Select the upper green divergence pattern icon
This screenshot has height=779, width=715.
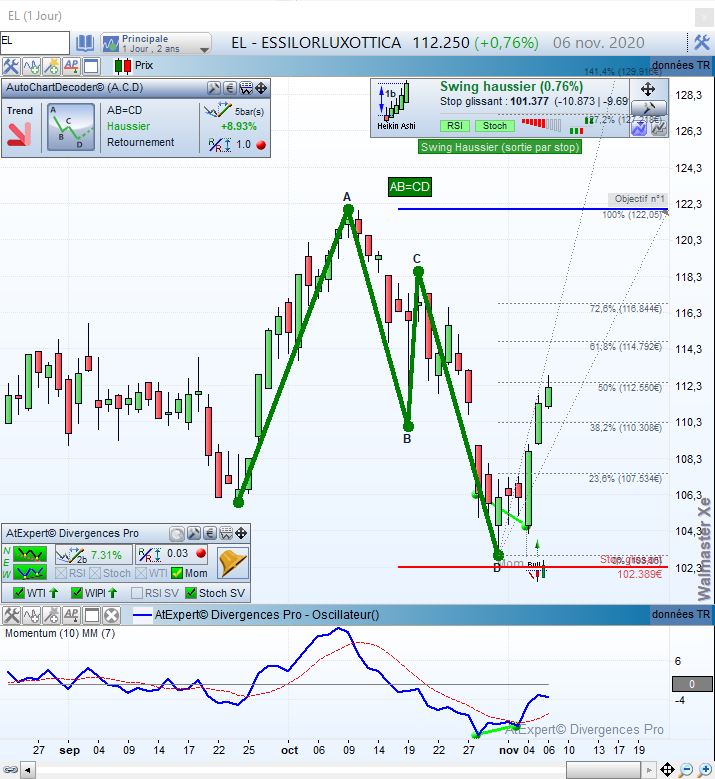coord(30,553)
